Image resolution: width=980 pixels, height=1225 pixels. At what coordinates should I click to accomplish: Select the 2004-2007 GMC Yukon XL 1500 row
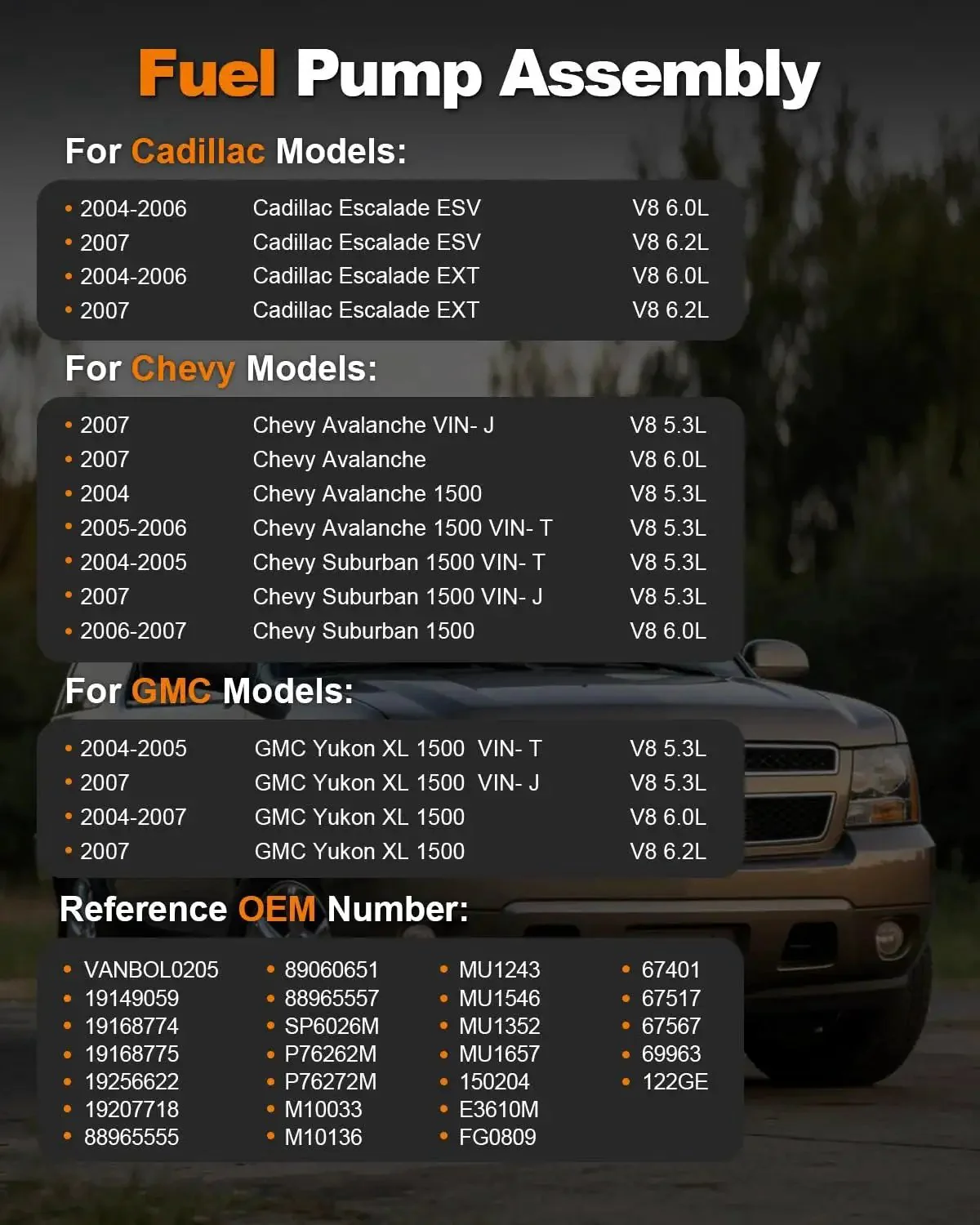(385, 817)
